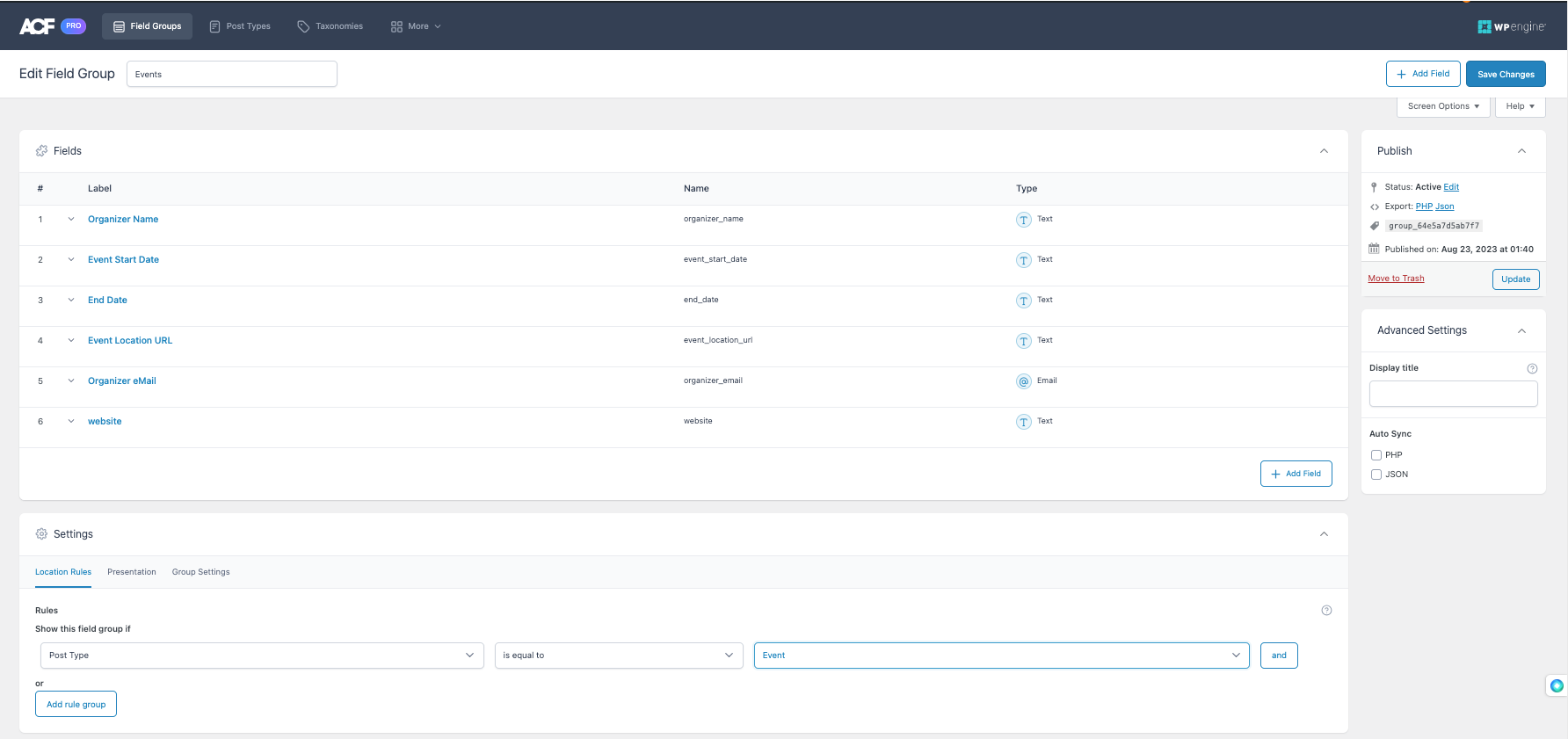Click the floating round widget icon

[1557, 686]
